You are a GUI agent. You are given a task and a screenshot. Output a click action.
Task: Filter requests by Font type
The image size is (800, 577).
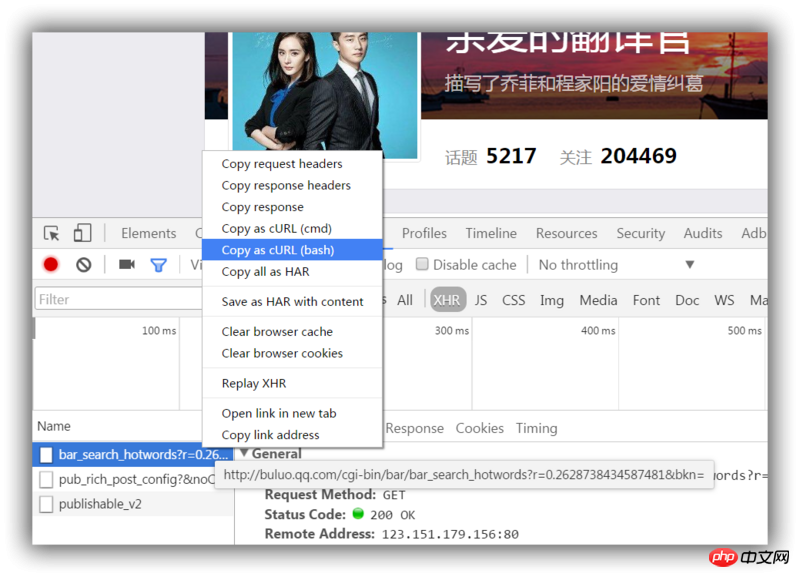646,300
